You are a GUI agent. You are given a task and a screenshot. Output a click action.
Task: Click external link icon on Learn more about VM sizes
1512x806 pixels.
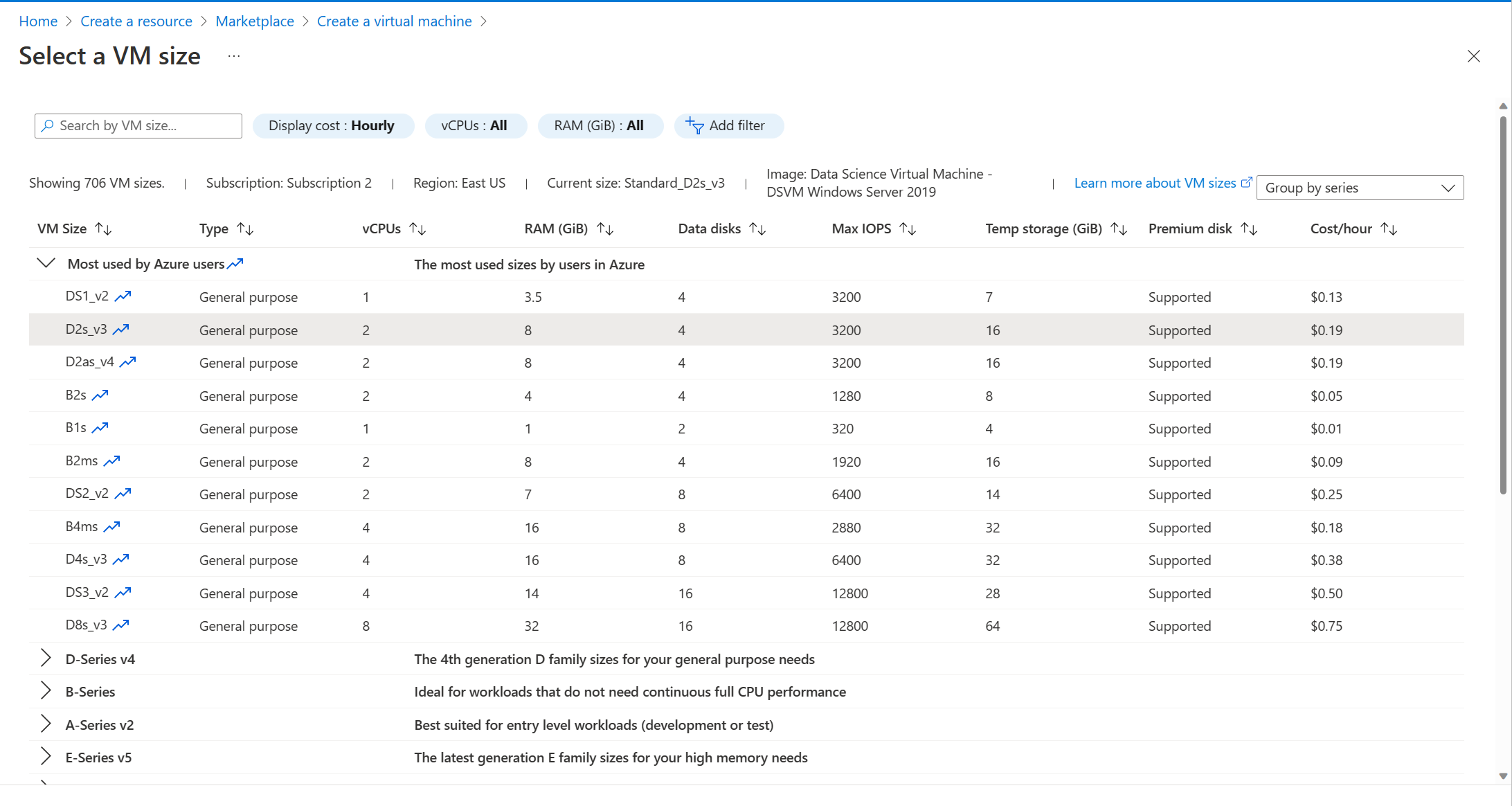1248,181
